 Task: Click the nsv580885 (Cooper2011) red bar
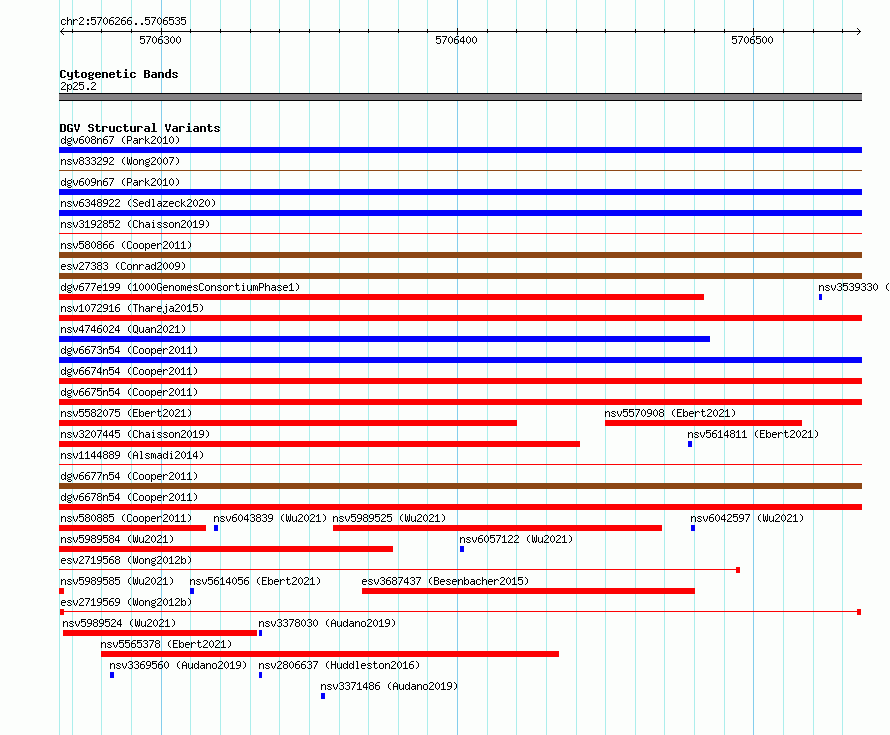pyautogui.click(x=132, y=528)
